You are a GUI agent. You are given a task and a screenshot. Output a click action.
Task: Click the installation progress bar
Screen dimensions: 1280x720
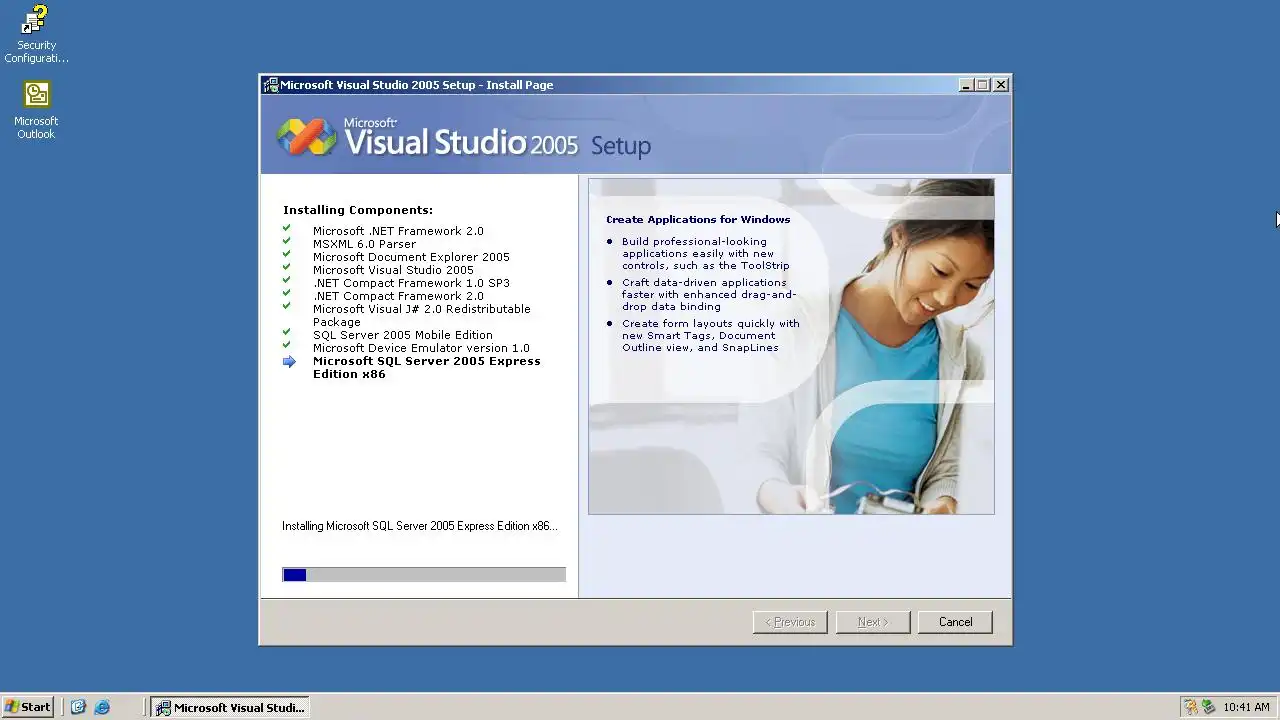pyautogui.click(x=424, y=575)
